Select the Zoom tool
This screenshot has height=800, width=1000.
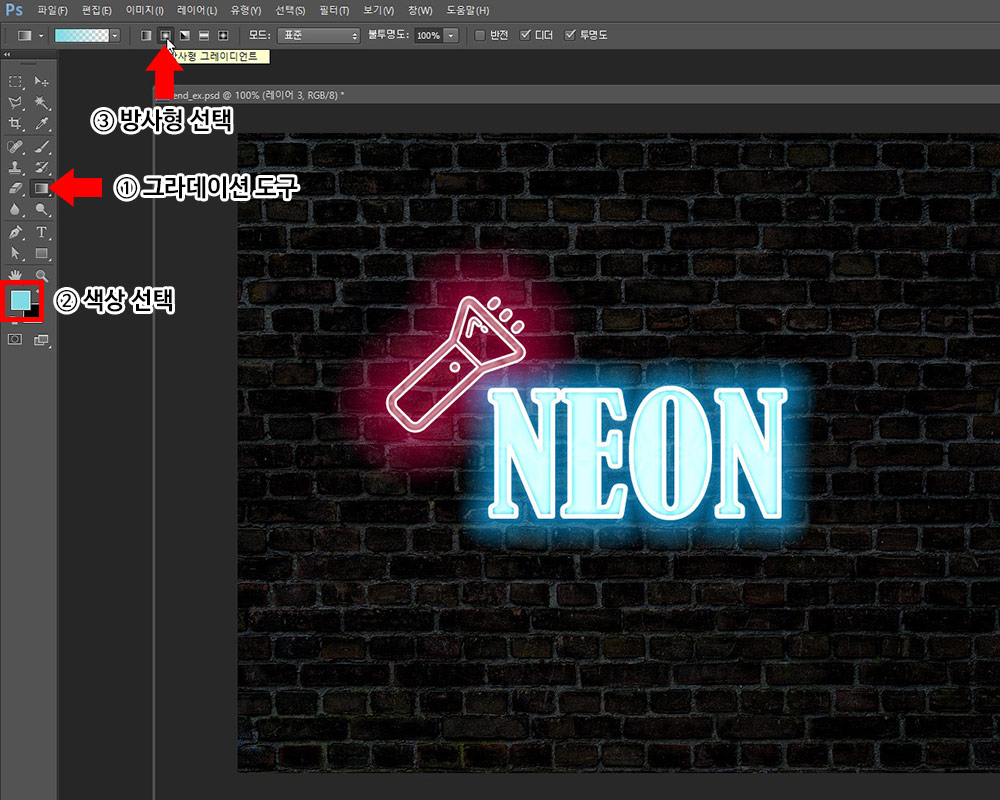pos(41,275)
